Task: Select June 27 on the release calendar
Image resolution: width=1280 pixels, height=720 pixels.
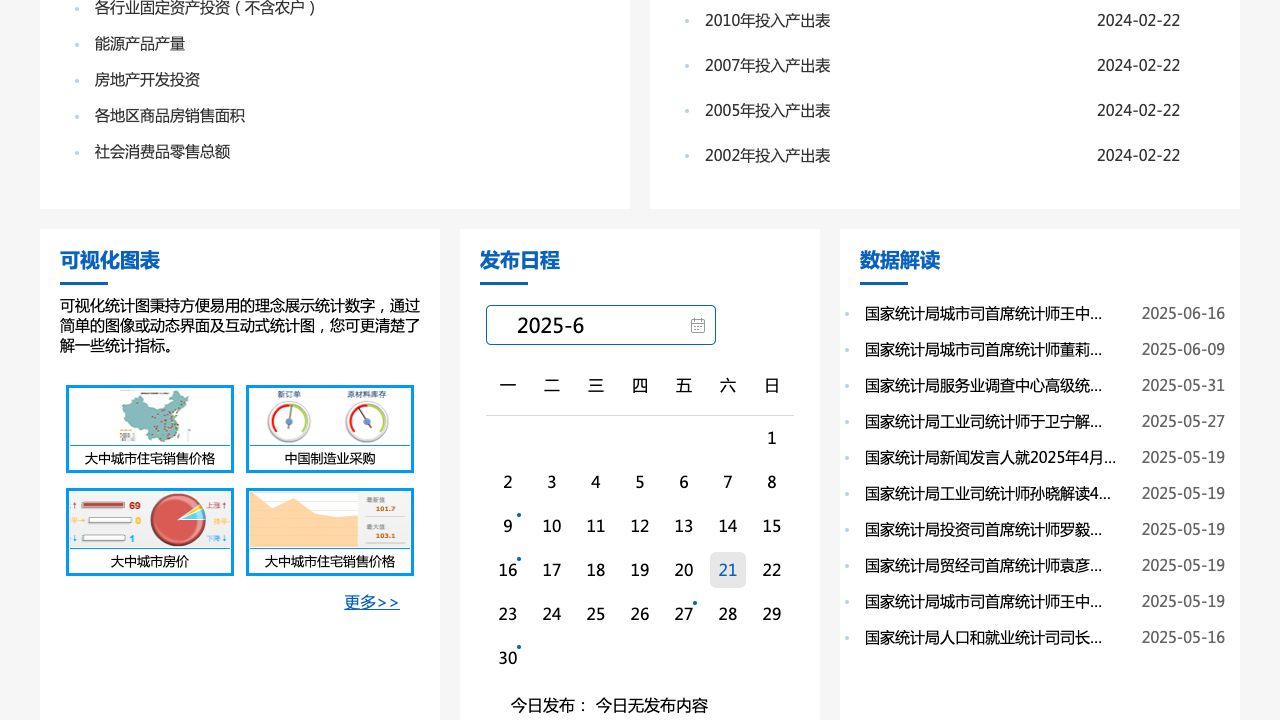Action: (x=684, y=614)
